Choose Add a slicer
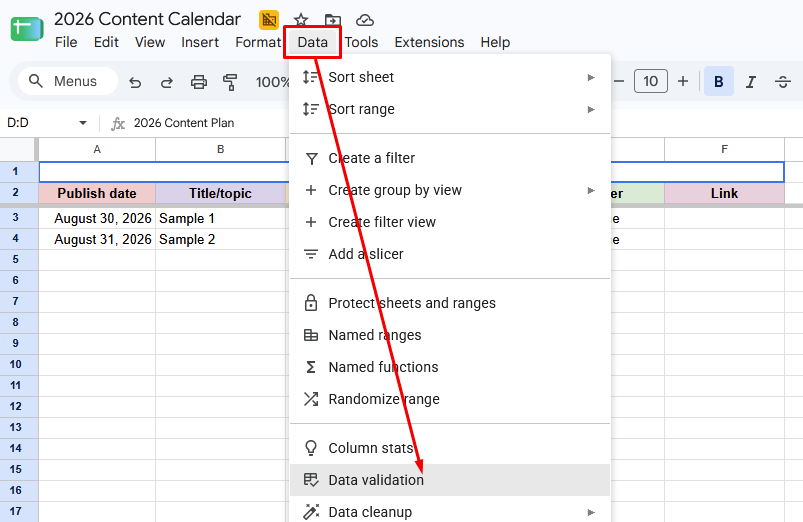Image resolution: width=803 pixels, height=522 pixels. [x=450, y=254]
